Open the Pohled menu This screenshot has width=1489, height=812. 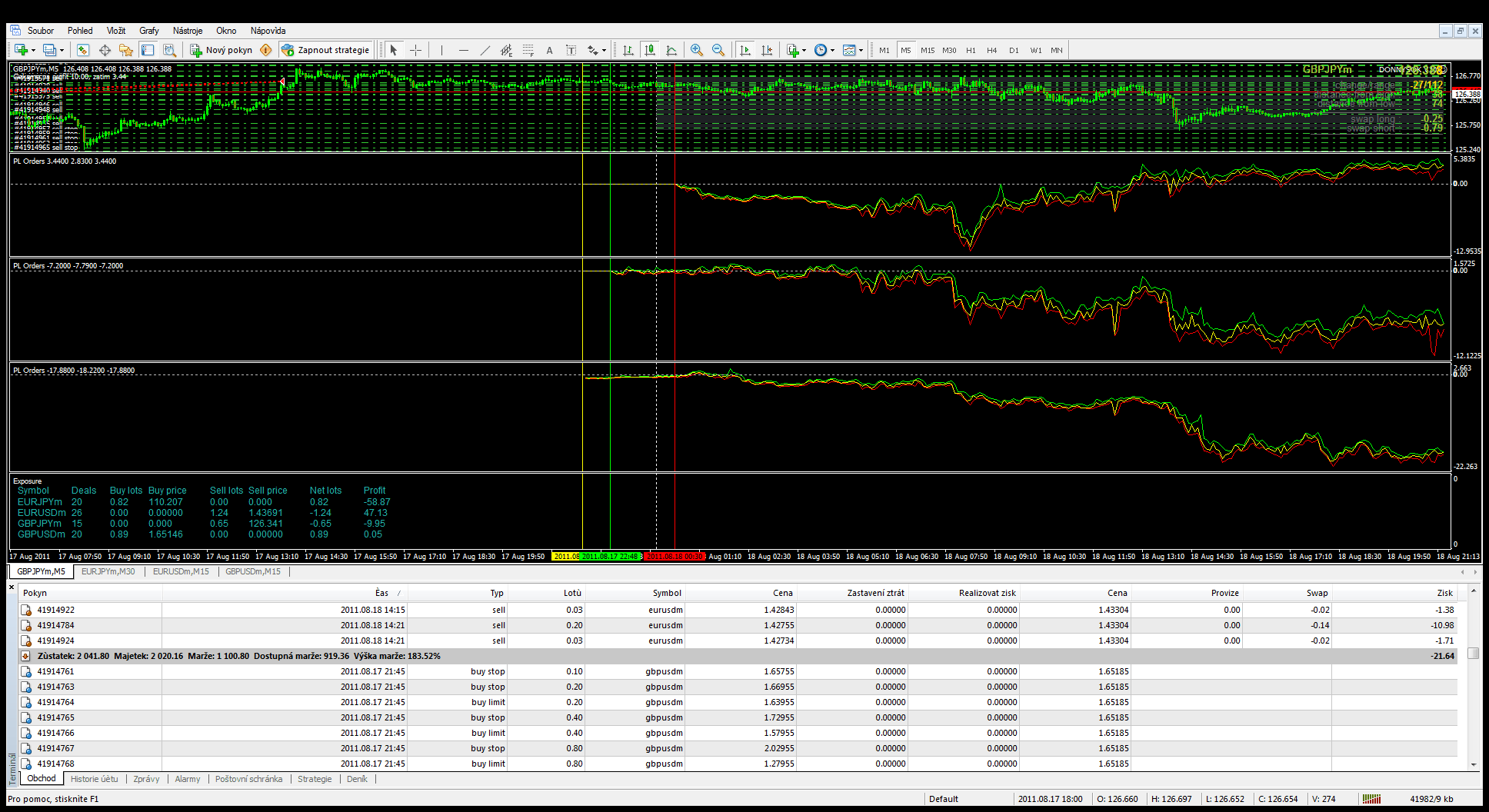(x=80, y=31)
